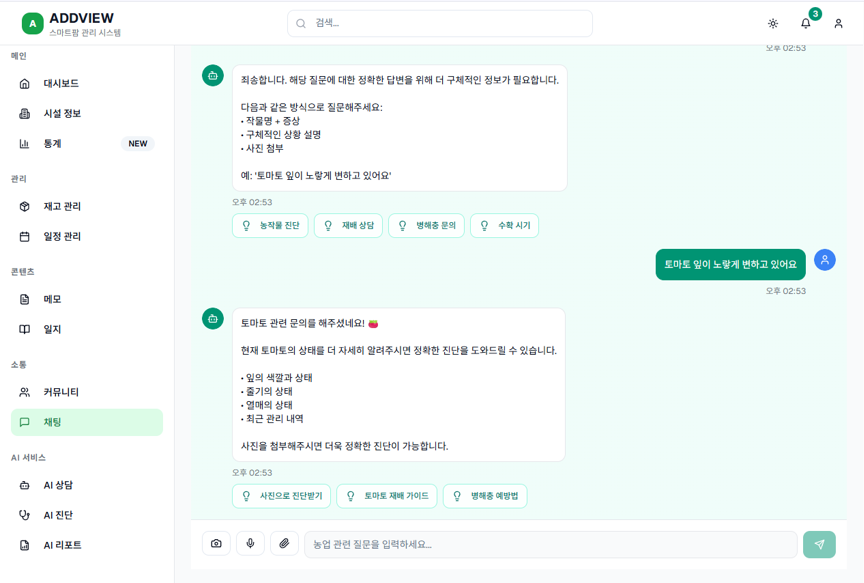
Task: Choose the 토마토 재배 가이드 option
Action: (387, 495)
